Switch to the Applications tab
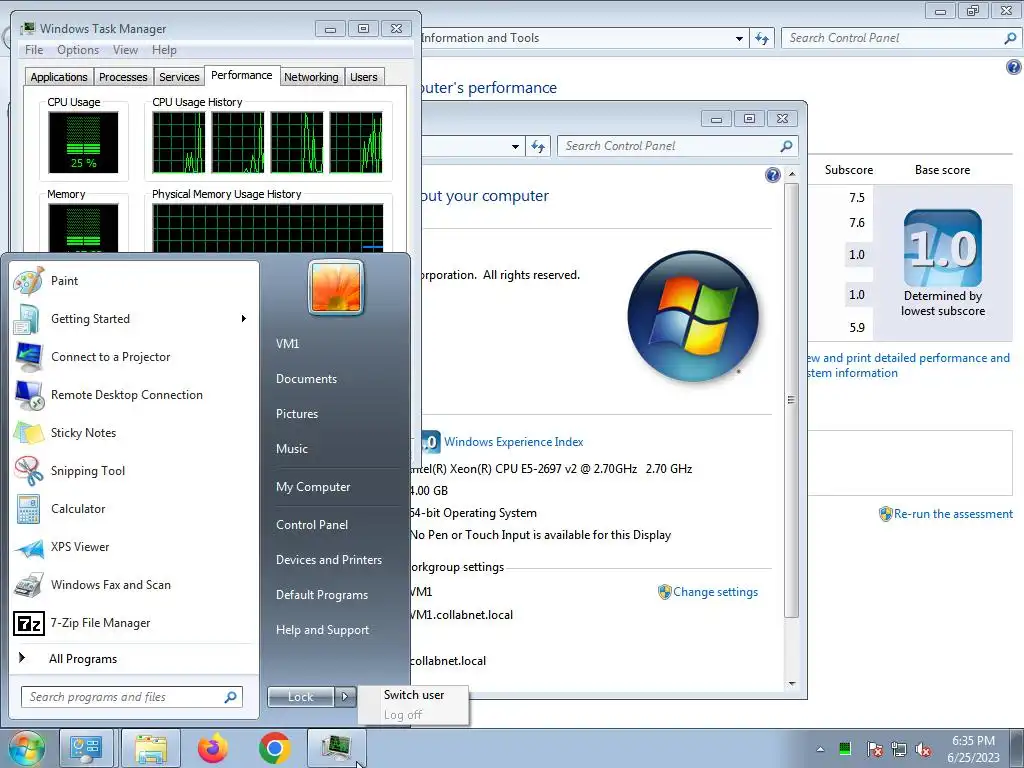 [59, 77]
